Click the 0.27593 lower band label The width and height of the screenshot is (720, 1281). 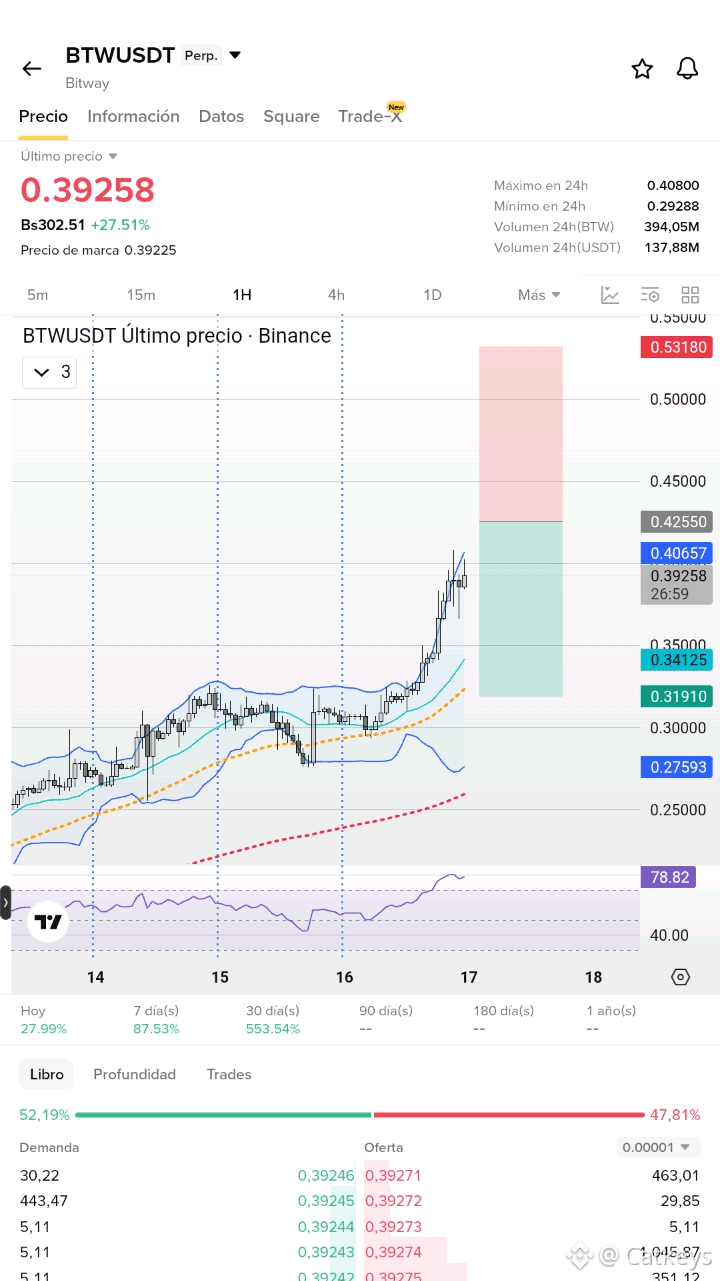[677, 768]
